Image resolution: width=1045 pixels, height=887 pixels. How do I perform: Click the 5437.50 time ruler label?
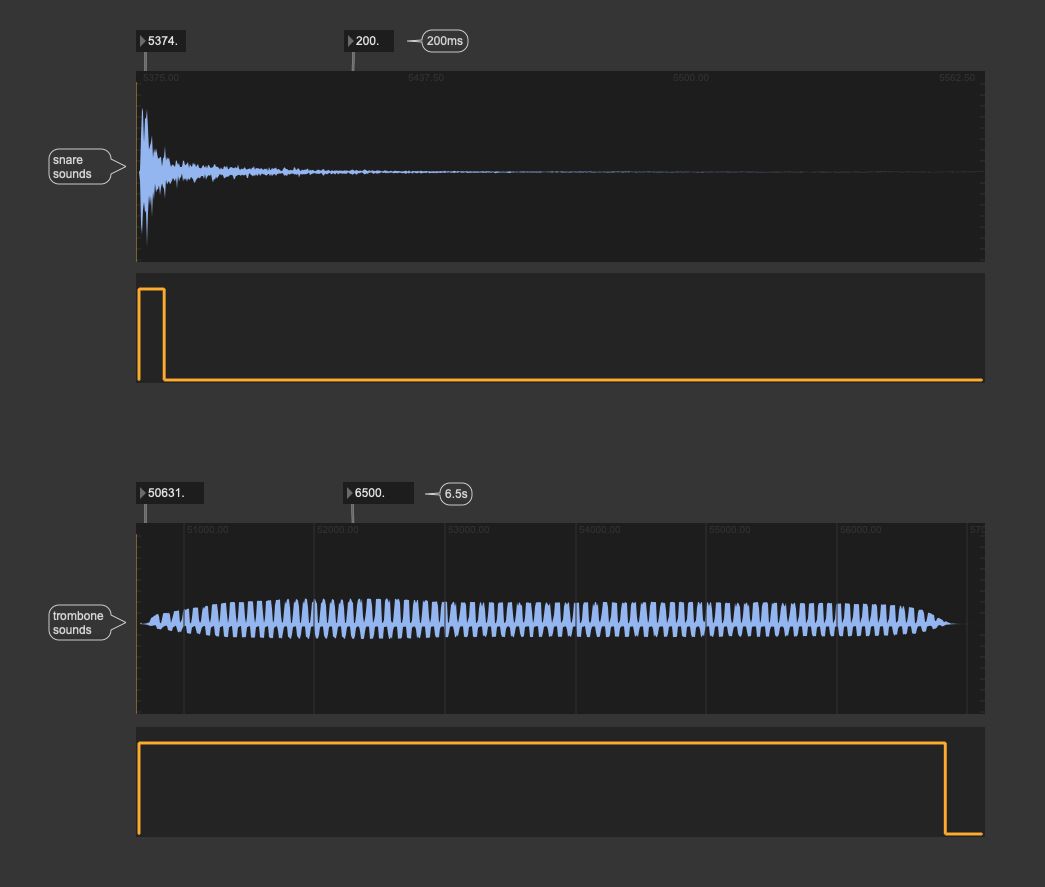(425, 78)
